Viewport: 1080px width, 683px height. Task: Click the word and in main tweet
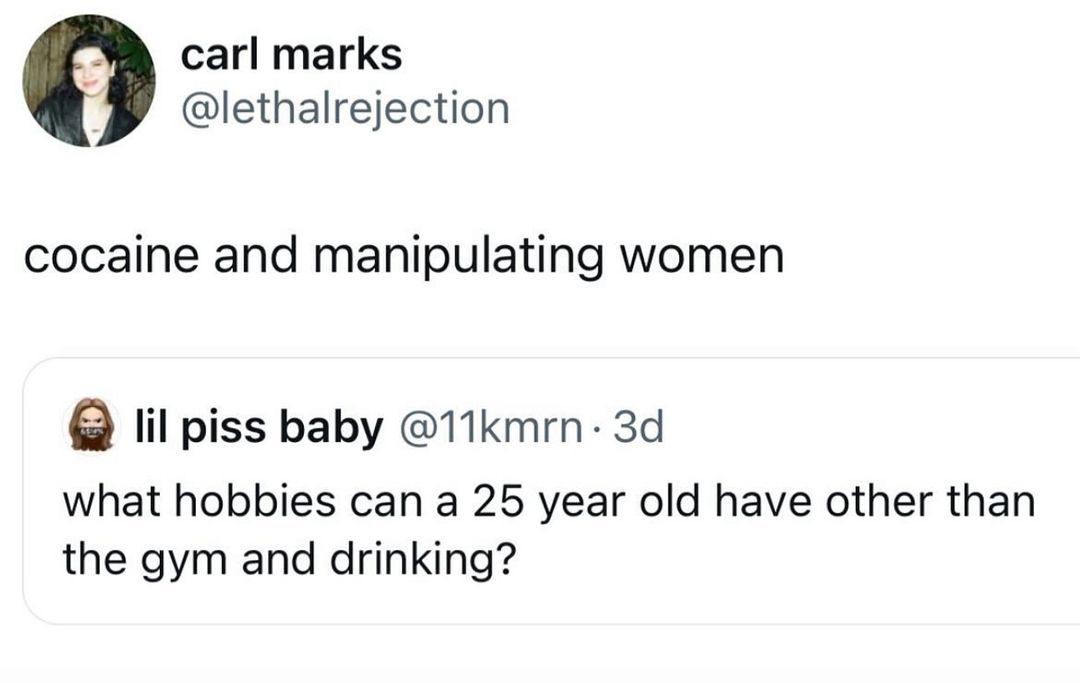[264, 256]
